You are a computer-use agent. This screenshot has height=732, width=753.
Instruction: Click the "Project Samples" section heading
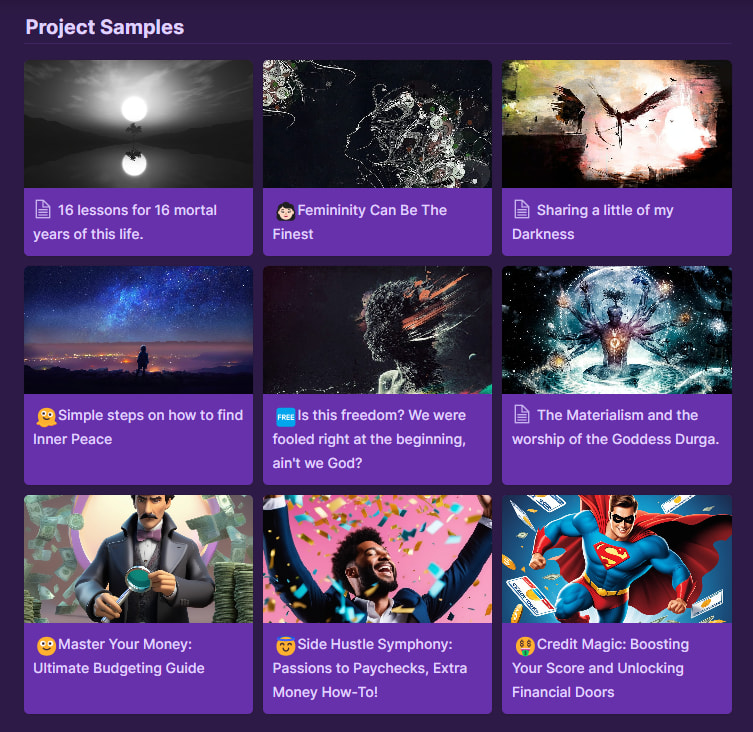pos(105,27)
